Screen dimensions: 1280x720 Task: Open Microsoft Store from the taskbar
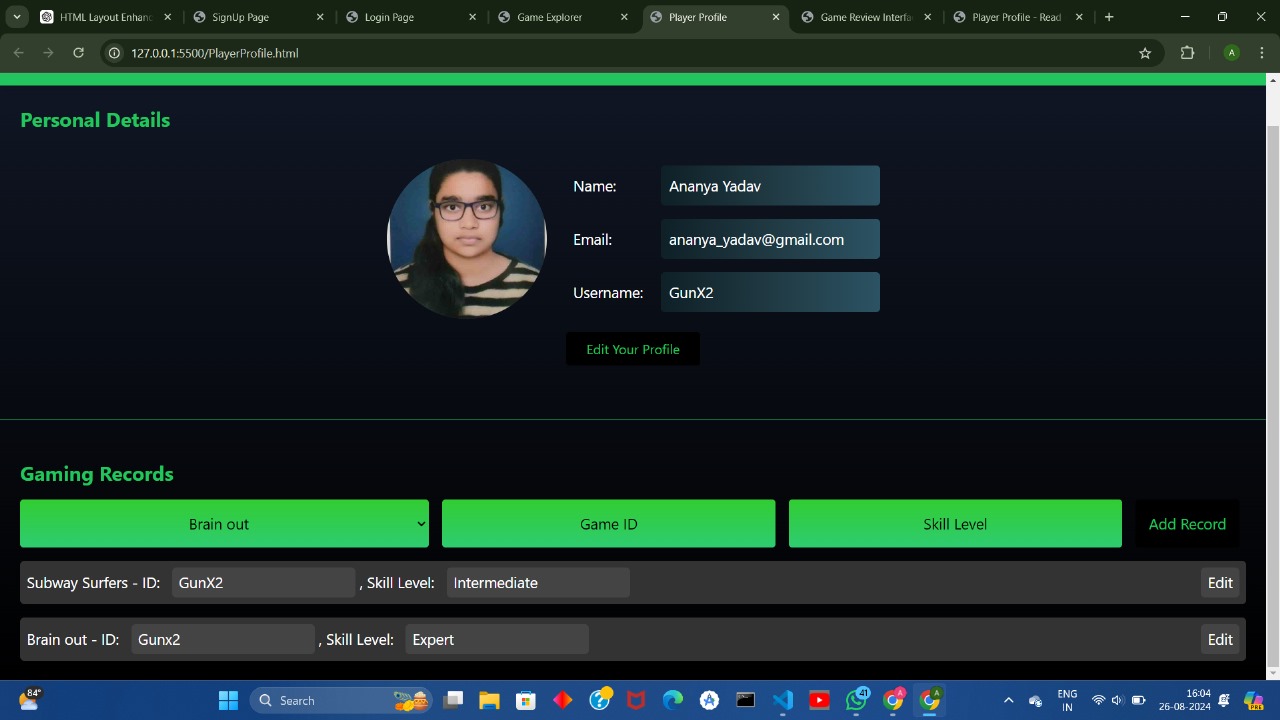[526, 700]
